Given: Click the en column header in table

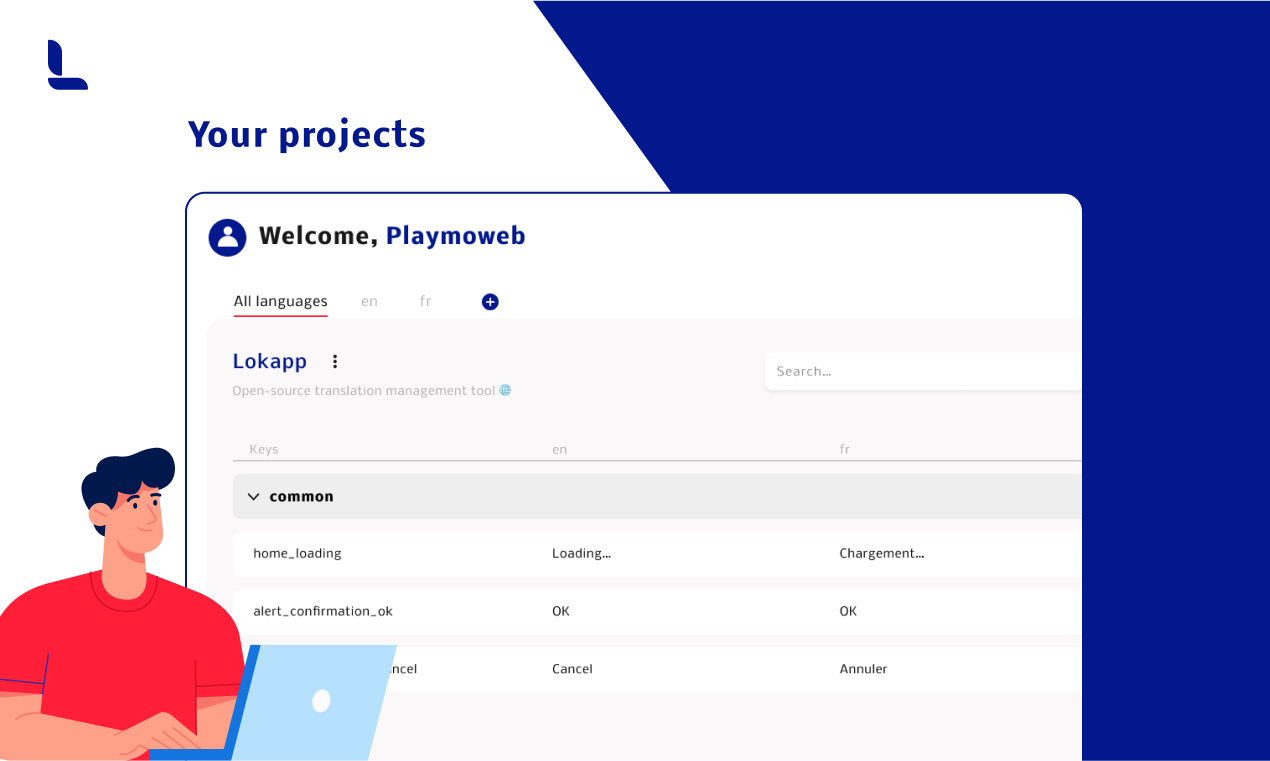Looking at the screenshot, I should (559, 450).
